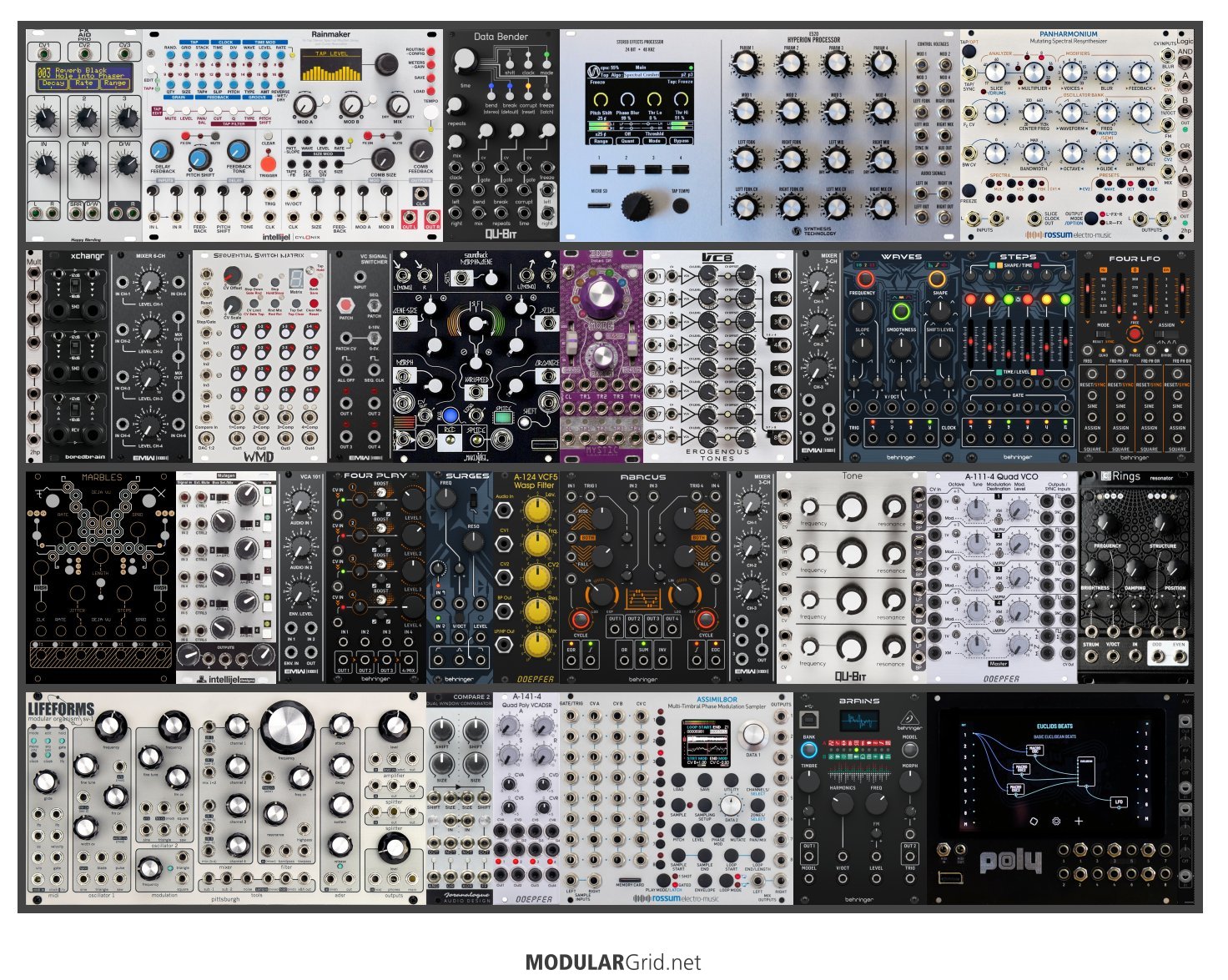This screenshot has width=1228, height=980.
Task: Click the CENTER FREQ knob on Panharmonium
Action: coord(1033,114)
